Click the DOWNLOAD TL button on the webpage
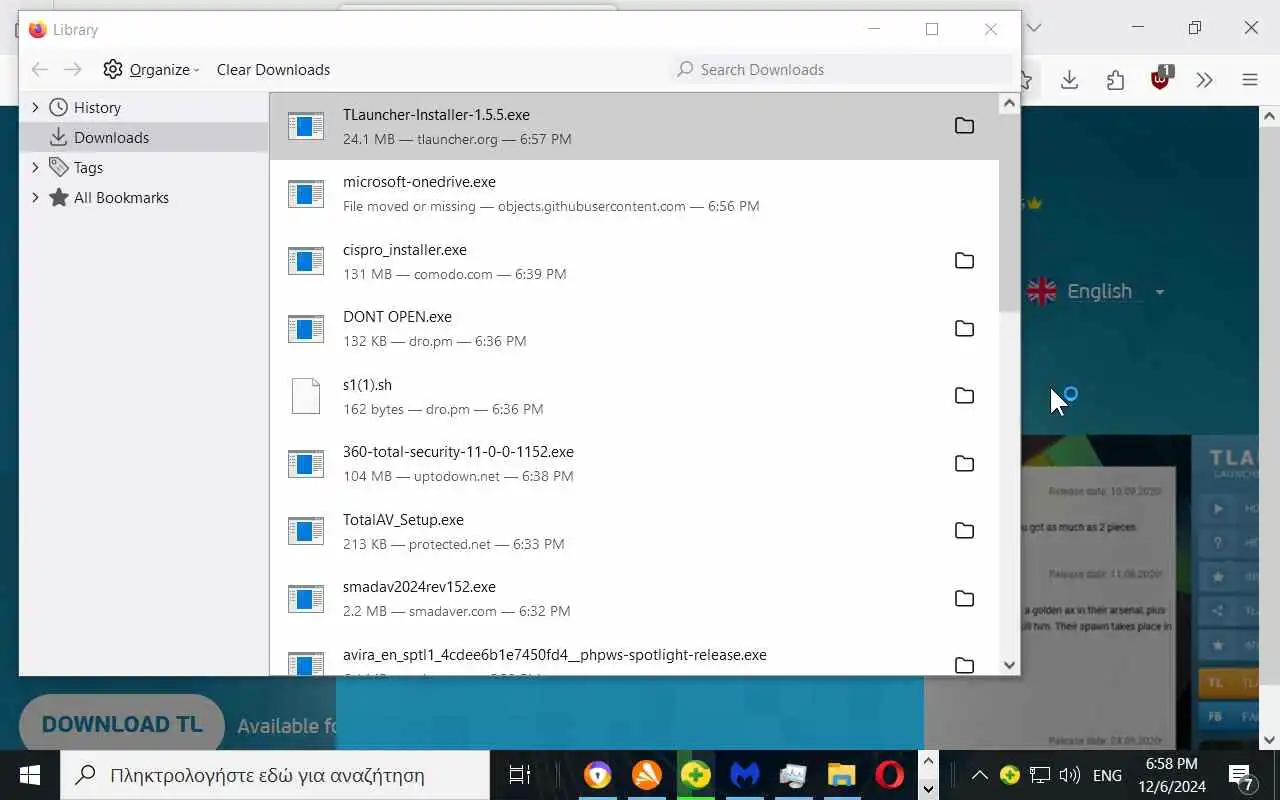Viewport: 1280px width, 800px height. [122, 724]
